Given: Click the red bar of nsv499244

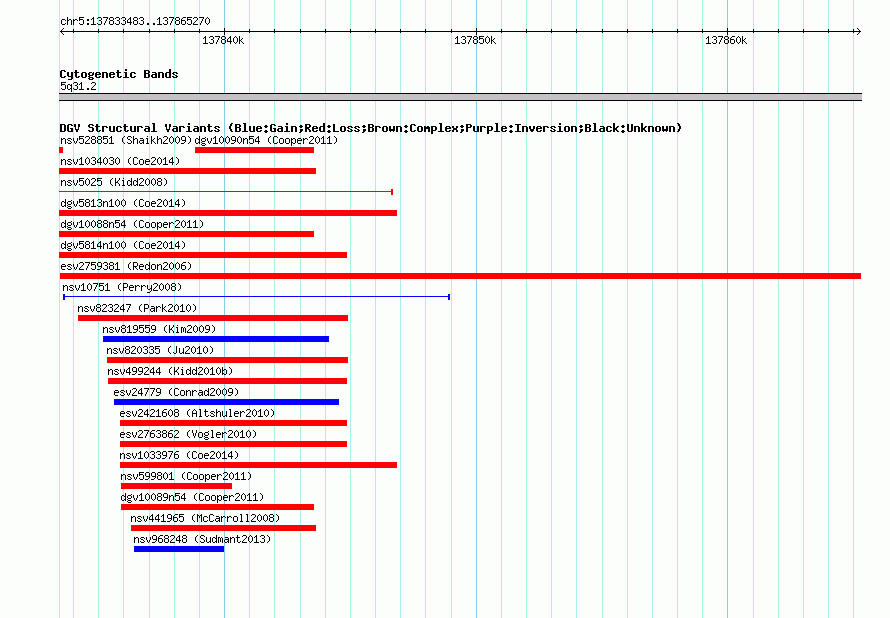Looking at the screenshot, I should point(227,381).
